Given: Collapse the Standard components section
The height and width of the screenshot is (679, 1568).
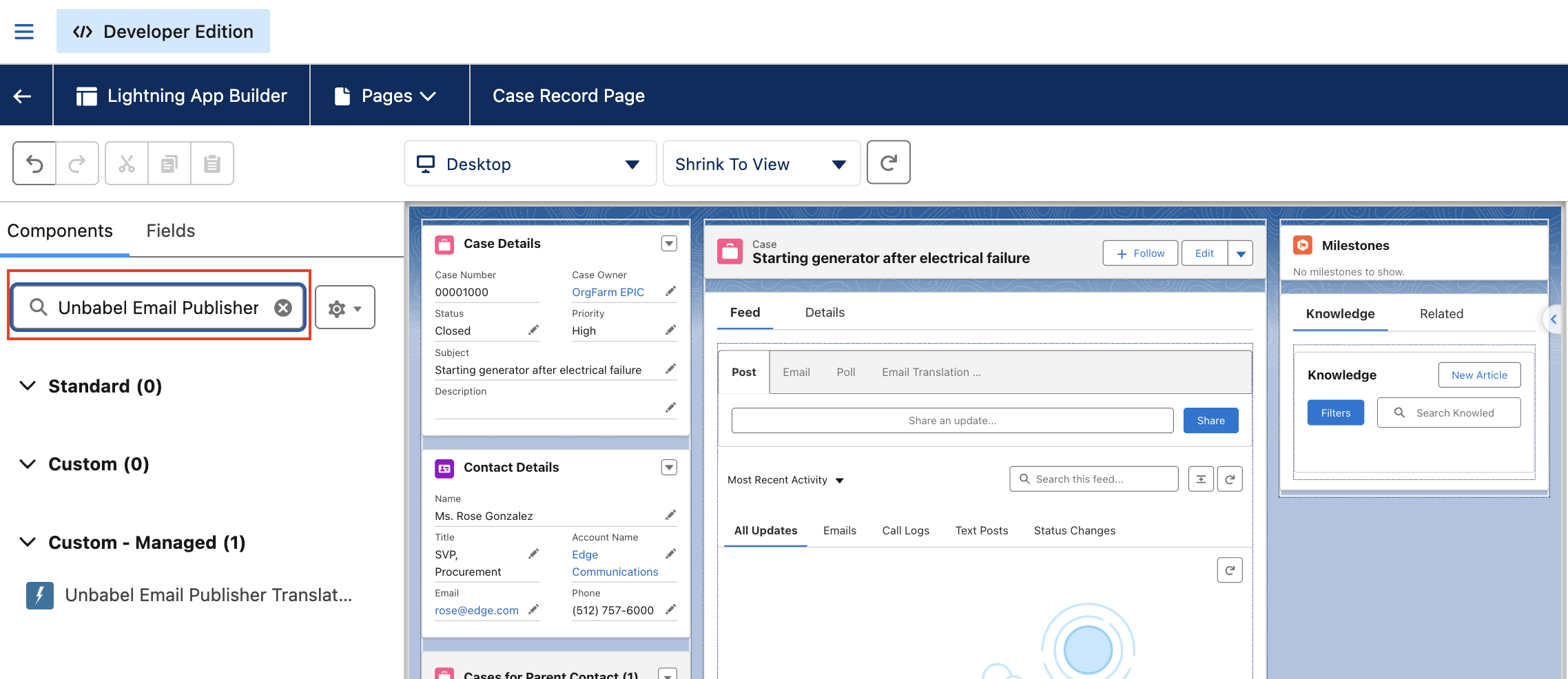Looking at the screenshot, I should 28,386.
